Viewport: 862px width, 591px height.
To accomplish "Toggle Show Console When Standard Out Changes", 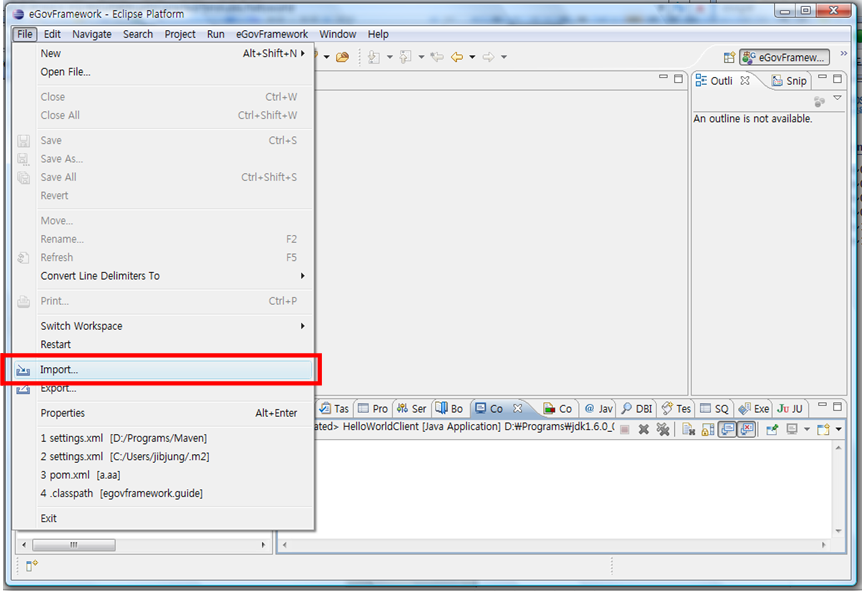I will 726,429.
